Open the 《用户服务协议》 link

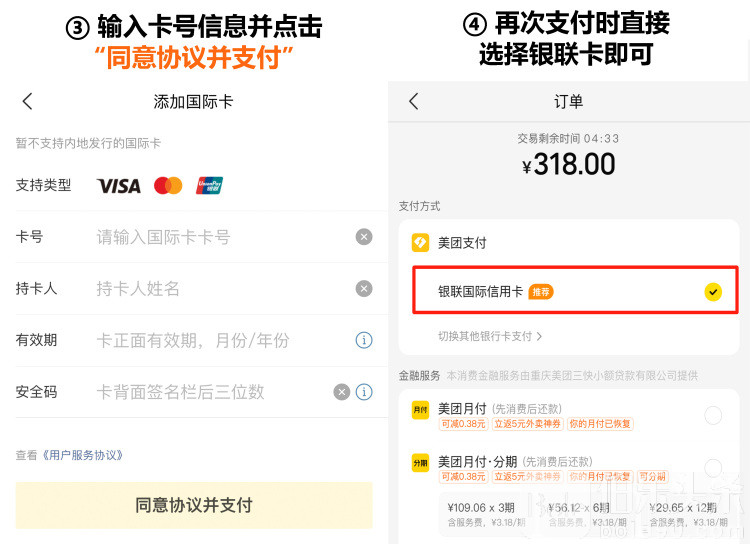[x=83, y=455]
